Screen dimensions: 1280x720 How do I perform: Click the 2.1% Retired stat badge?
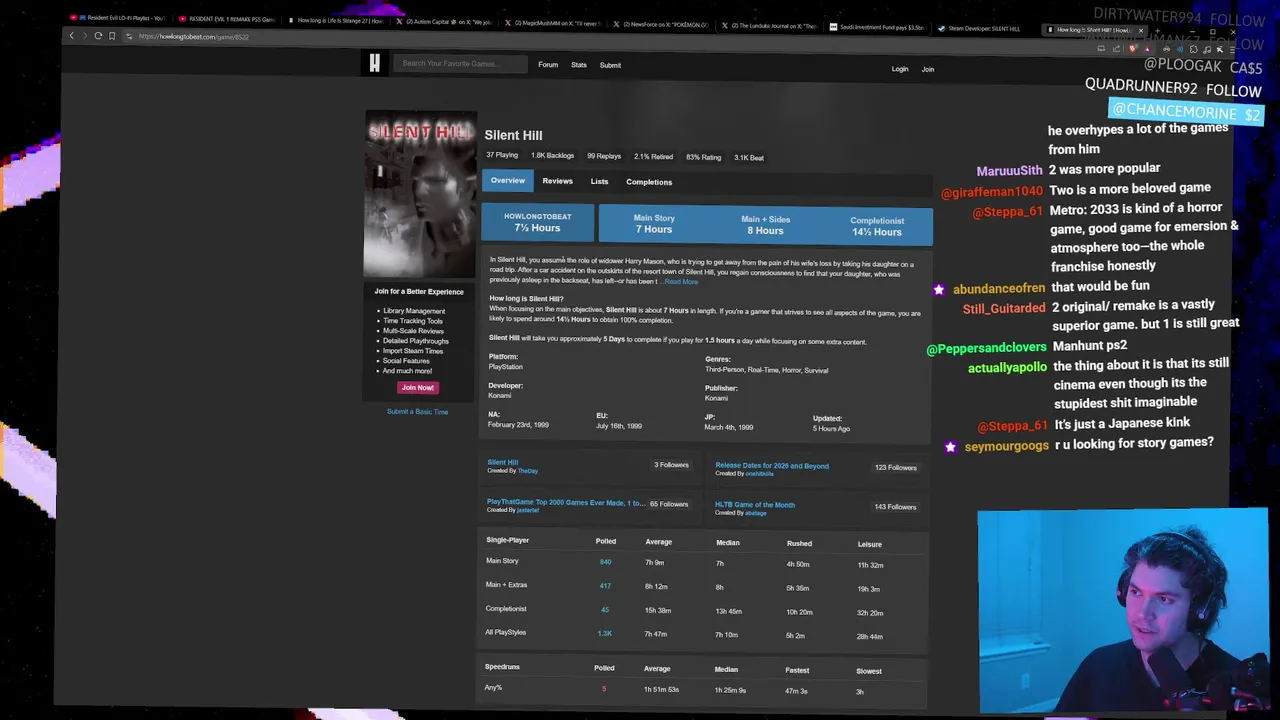653,157
